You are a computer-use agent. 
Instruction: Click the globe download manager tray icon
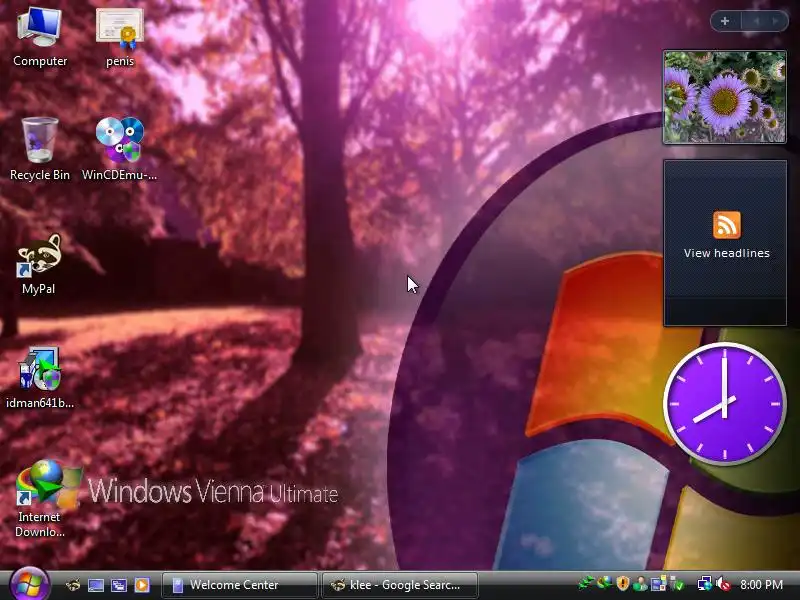605,583
